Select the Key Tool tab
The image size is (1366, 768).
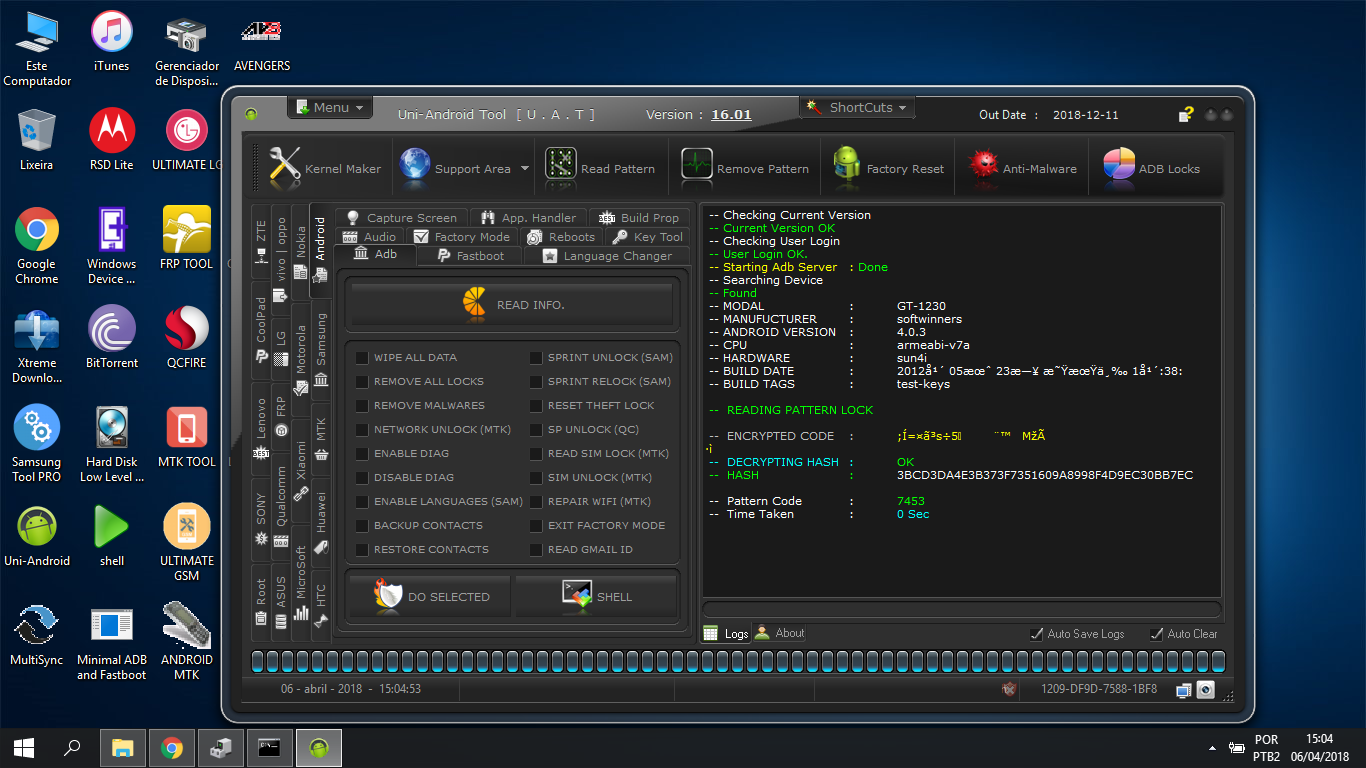tap(647, 237)
